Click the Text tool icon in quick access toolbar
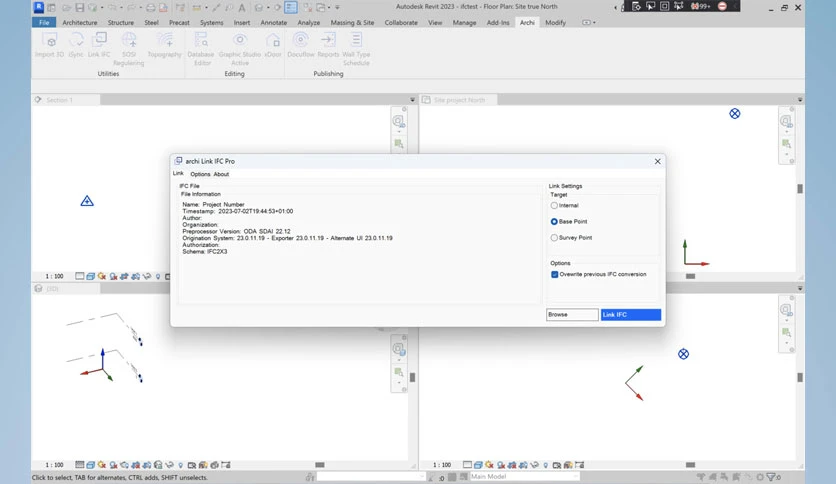Screen dimensions: 836x484 (x=242, y=7)
